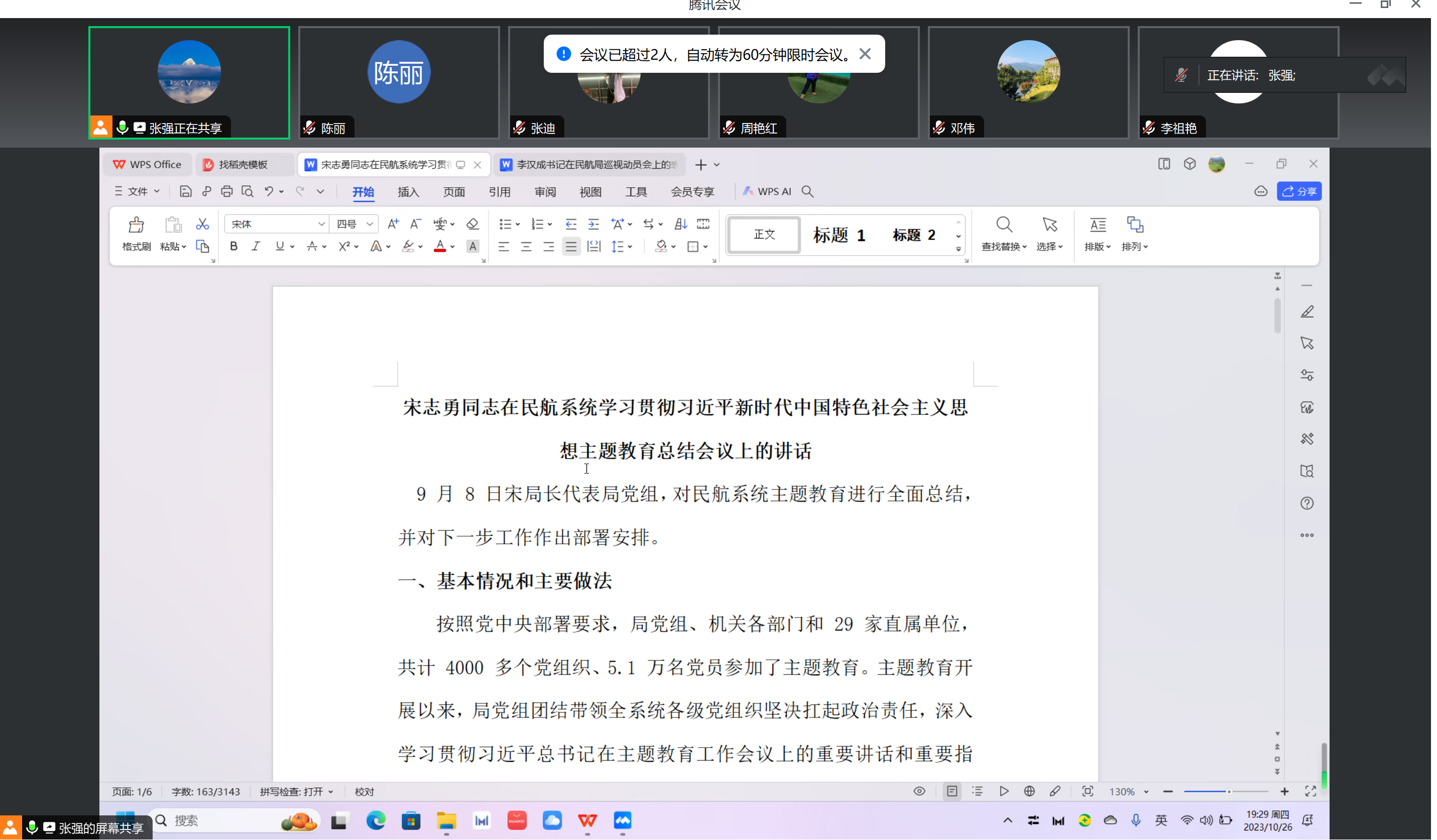Switch to the 插入 ribbon tab
This screenshot has height=840, width=1437.
coord(408,192)
